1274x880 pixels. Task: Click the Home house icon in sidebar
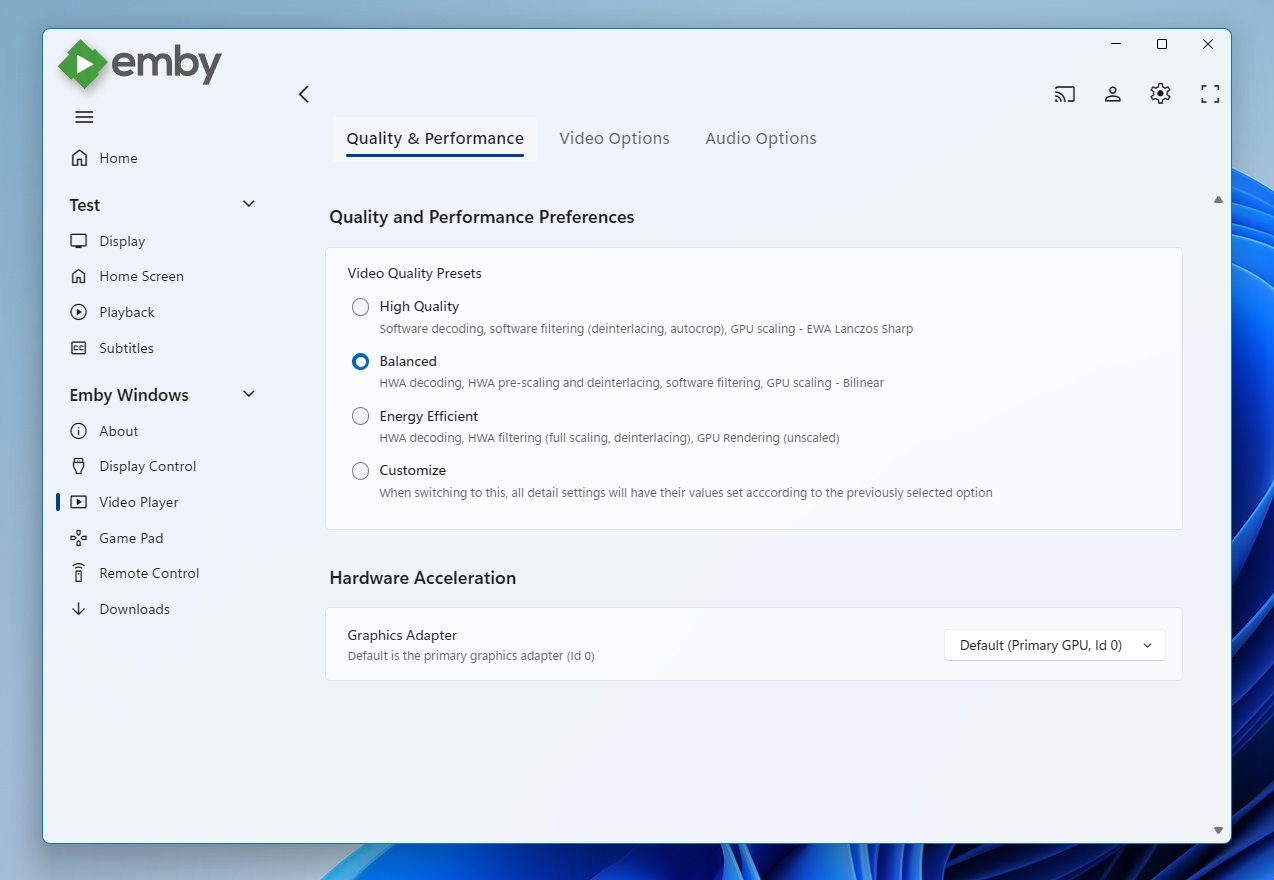[79, 158]
